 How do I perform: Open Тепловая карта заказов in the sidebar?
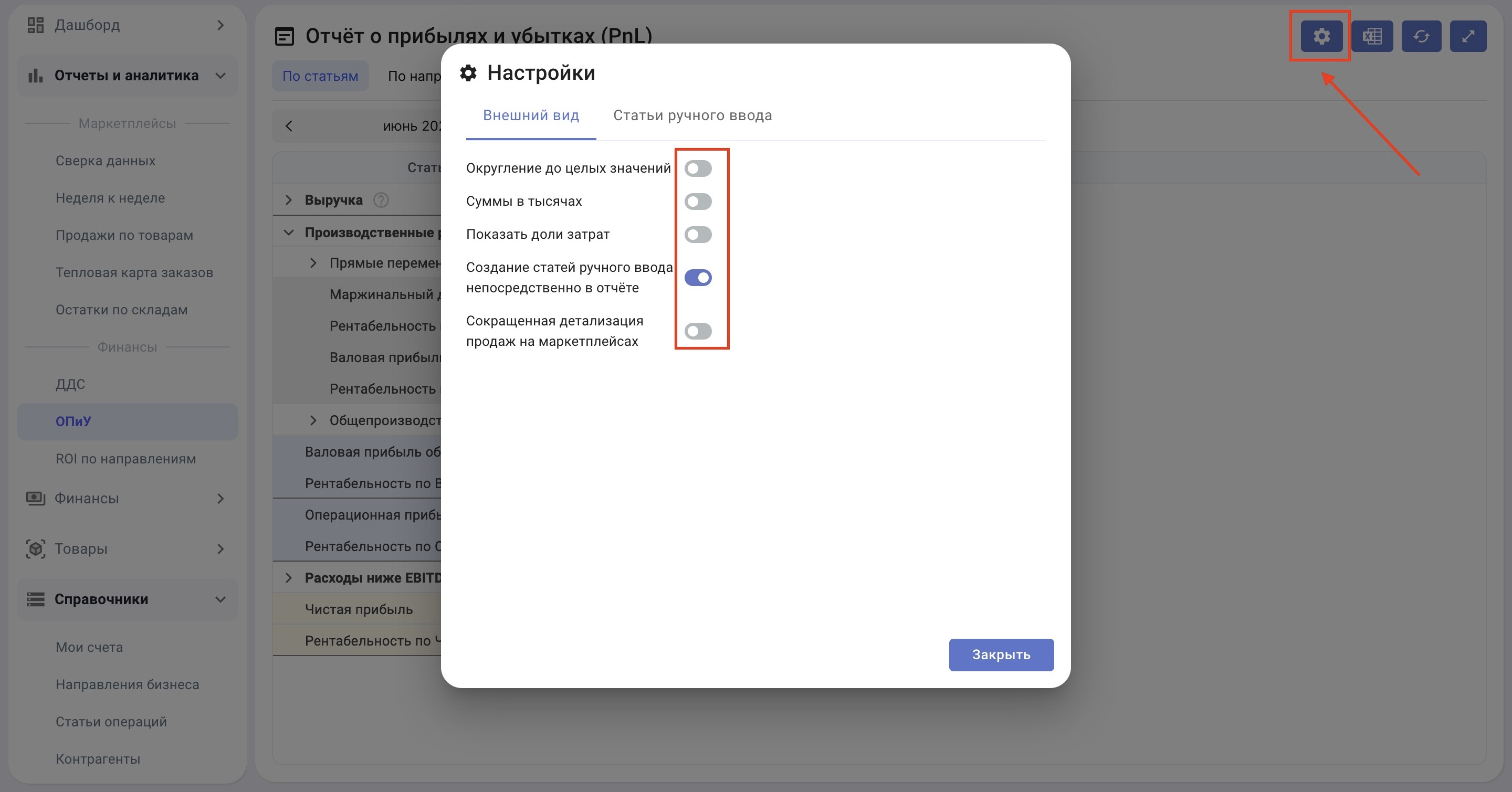[134, 273]
